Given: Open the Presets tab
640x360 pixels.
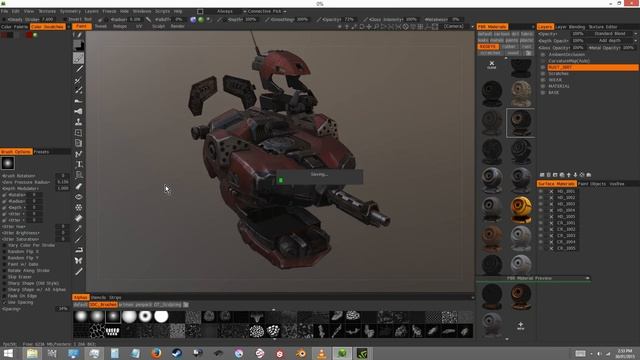Looking at the screenshot, I should (41, 152).
